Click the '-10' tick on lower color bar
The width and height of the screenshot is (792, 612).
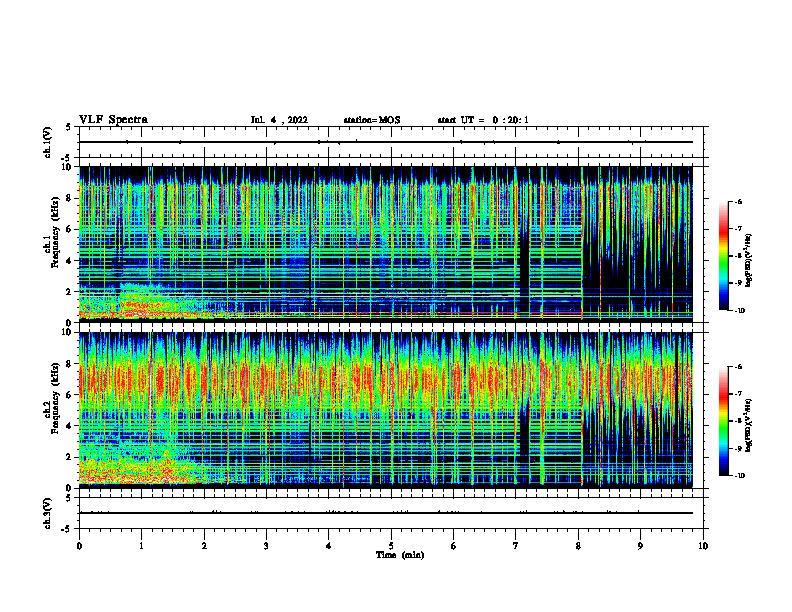click(739, 476)
